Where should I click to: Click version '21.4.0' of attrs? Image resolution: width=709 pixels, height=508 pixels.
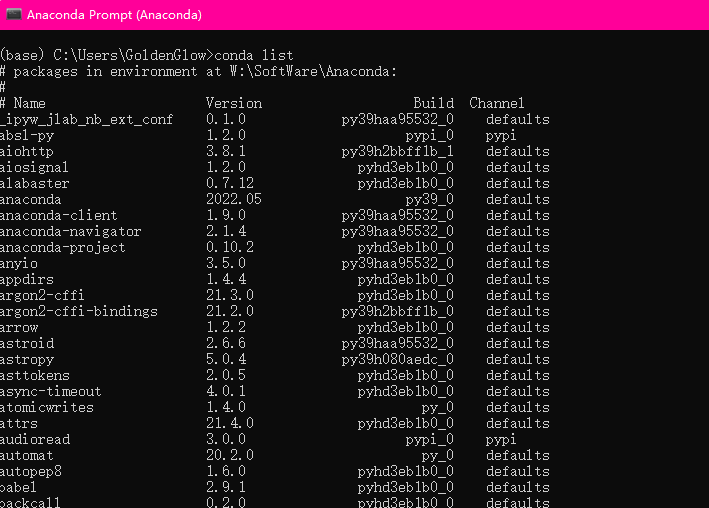[230, 423]
